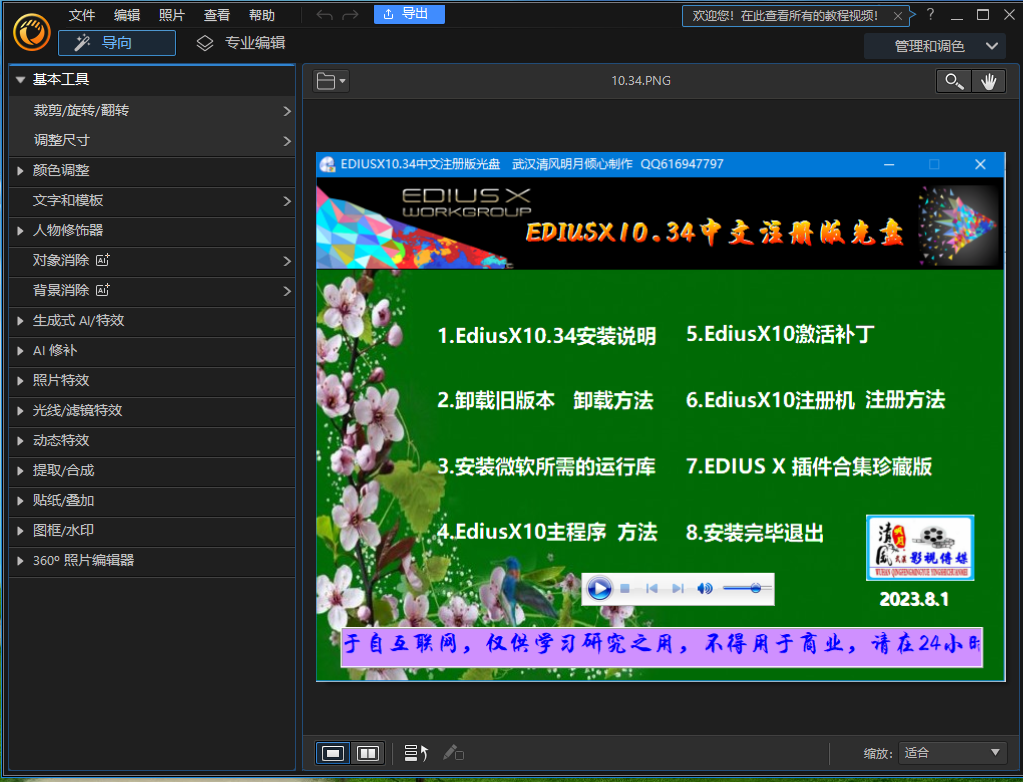Viewport: 1023px width, 782px height.
Task: Click the volume slider in the preview
Action: coord(746,589)
